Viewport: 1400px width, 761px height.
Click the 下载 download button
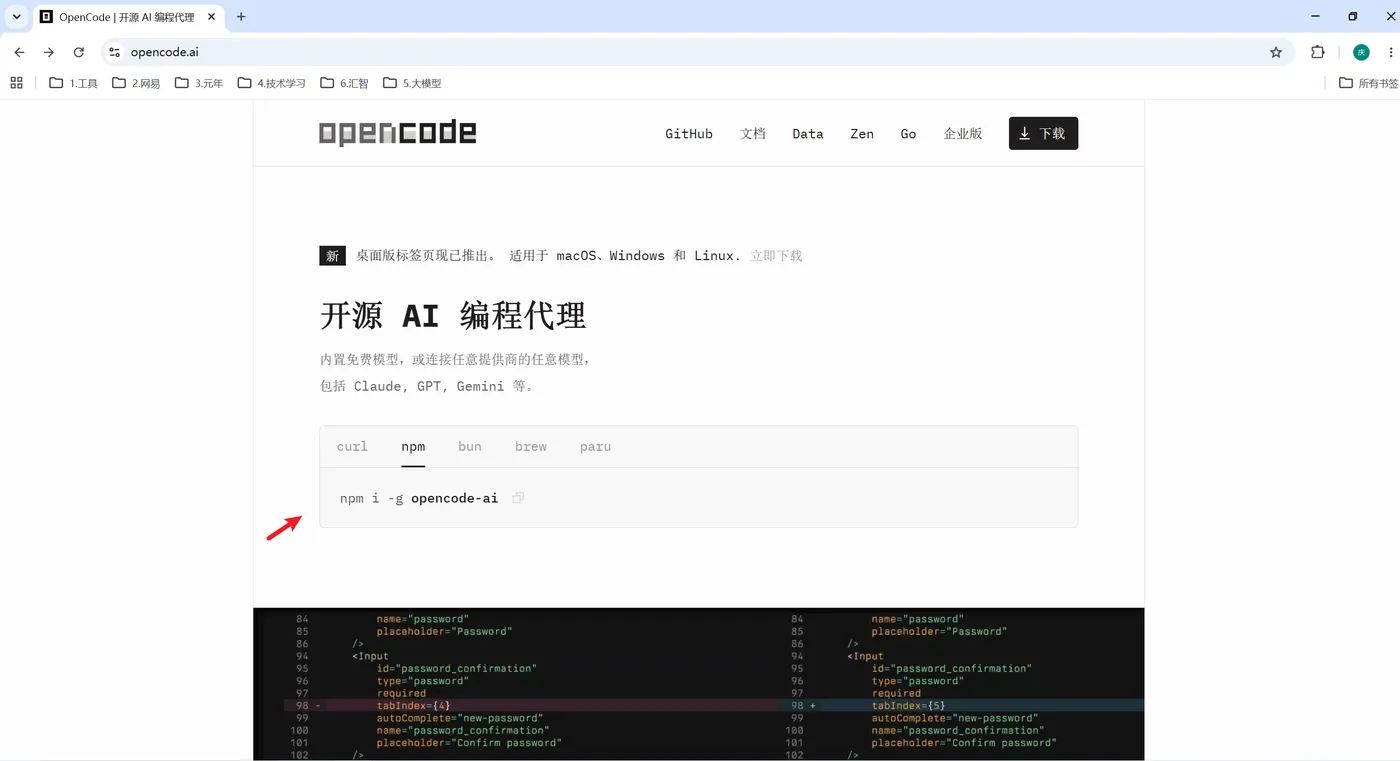tap(1043, 133)
